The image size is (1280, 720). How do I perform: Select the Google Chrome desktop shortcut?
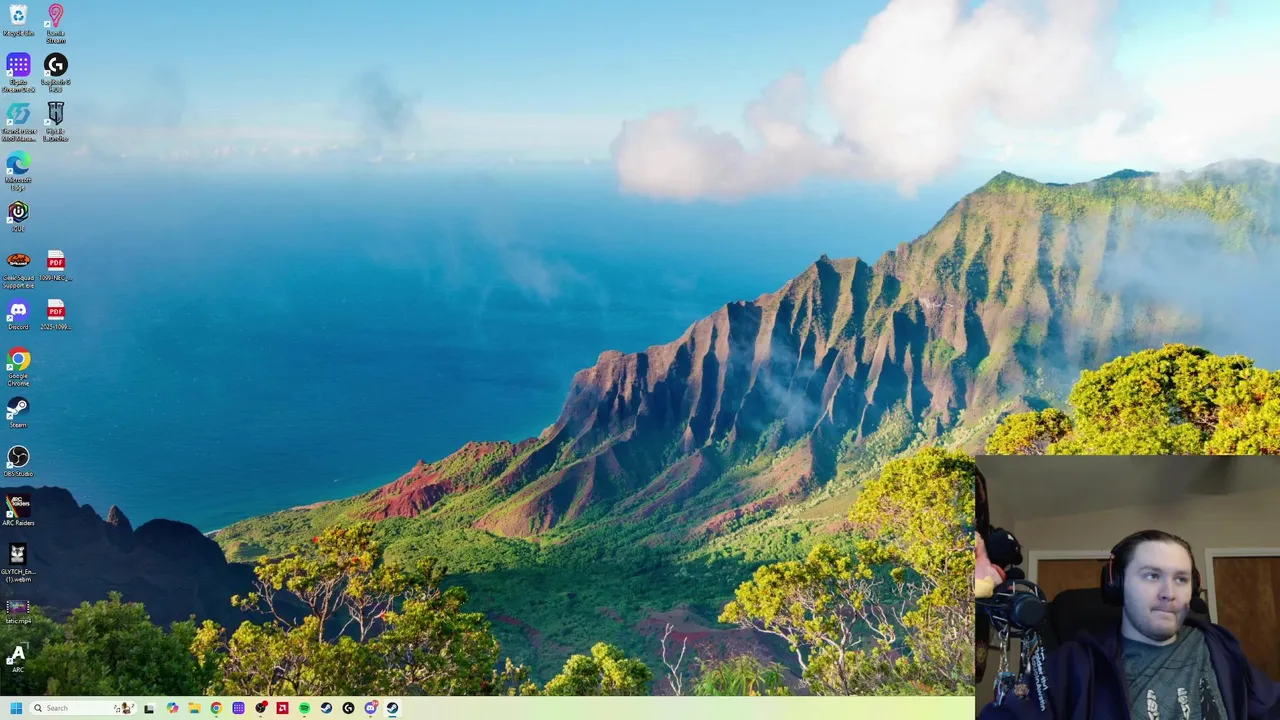click(x=18, y=366)
